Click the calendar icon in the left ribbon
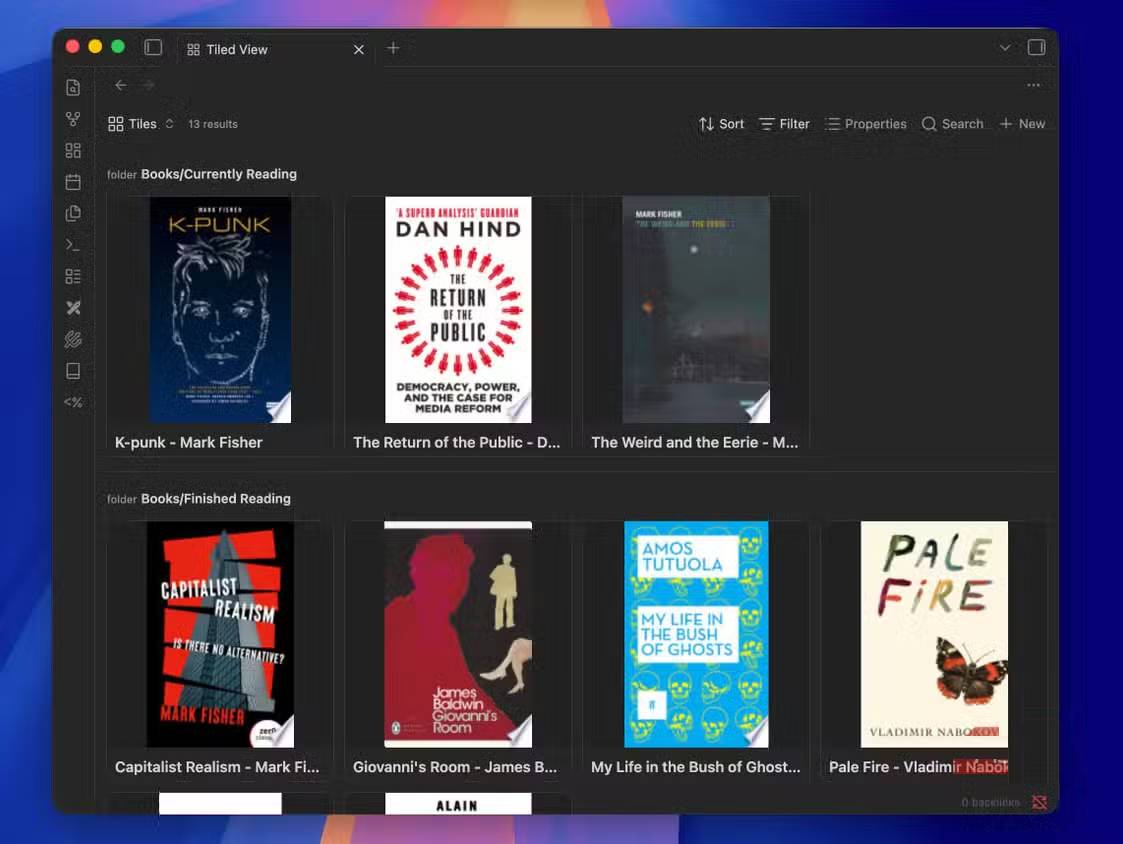This screenshot has width=1123, height=844. coord(73,182)
